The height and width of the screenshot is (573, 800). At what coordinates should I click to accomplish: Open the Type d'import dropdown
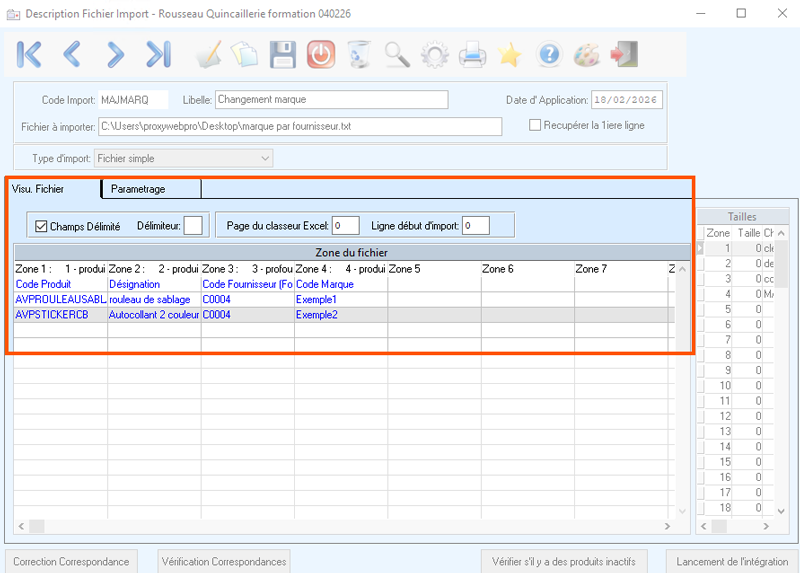[x=184, y=158]
